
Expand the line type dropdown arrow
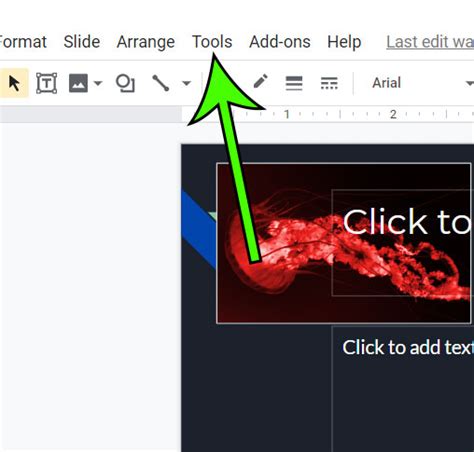click(186, 83)
